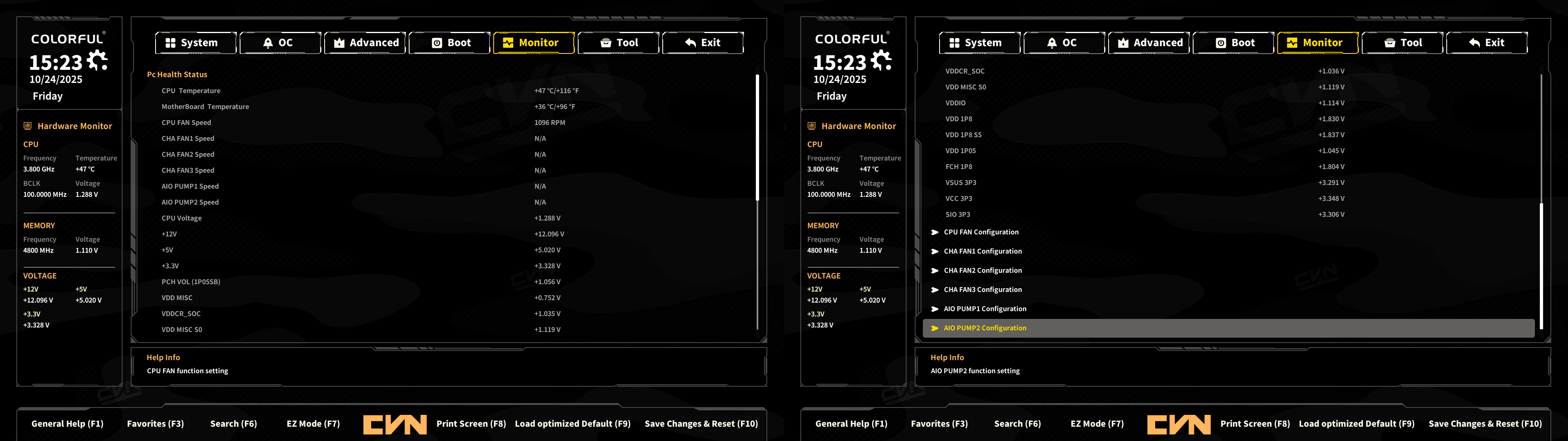Expand CPU FAN Configuration
Image resolution: width=1568 pixels, height=441 pixels.
tap(980, 232)
